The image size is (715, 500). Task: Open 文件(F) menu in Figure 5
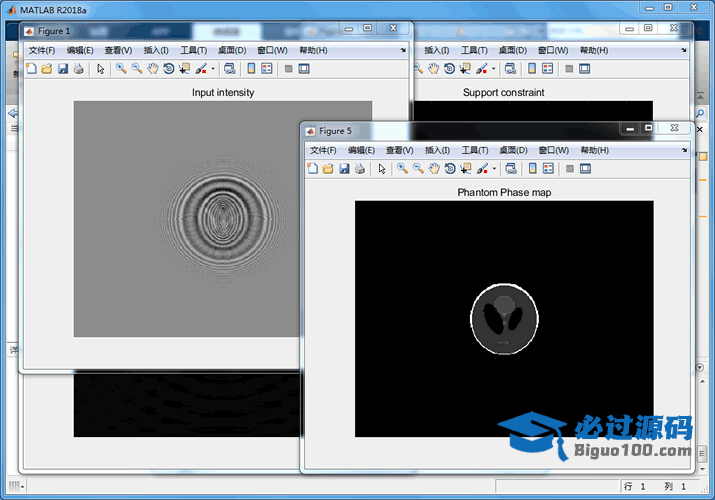click(x=323, y=150)
